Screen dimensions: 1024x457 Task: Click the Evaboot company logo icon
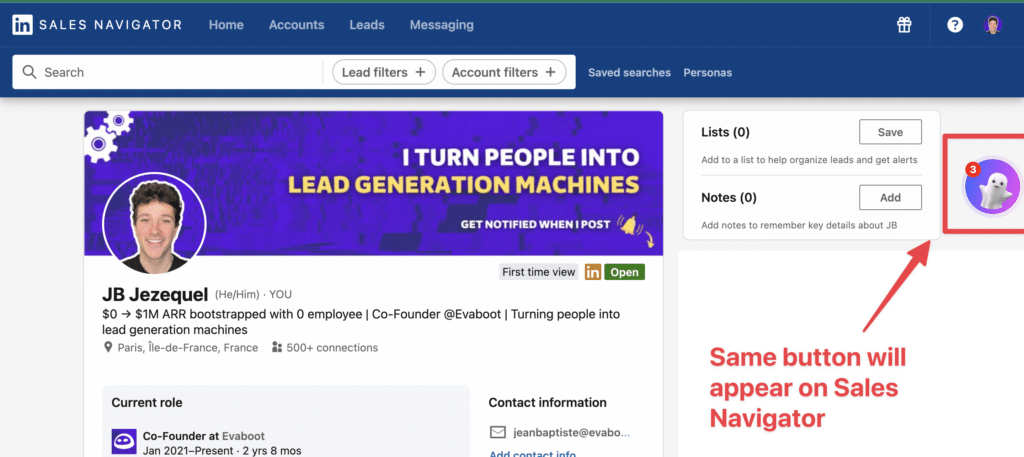point(124,441)
